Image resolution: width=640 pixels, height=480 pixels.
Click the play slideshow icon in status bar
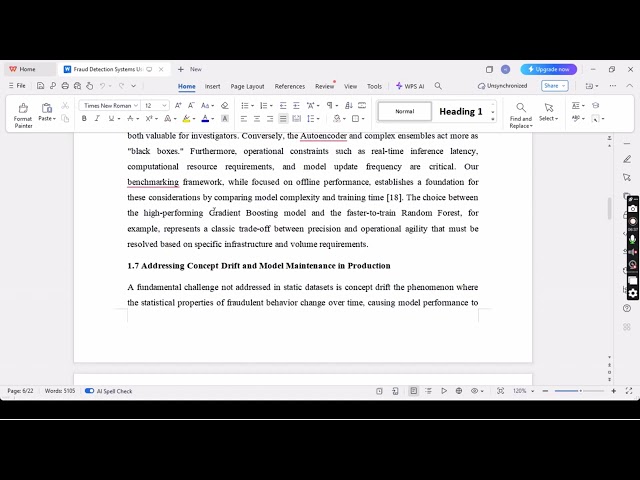click(x=444, y=391)
